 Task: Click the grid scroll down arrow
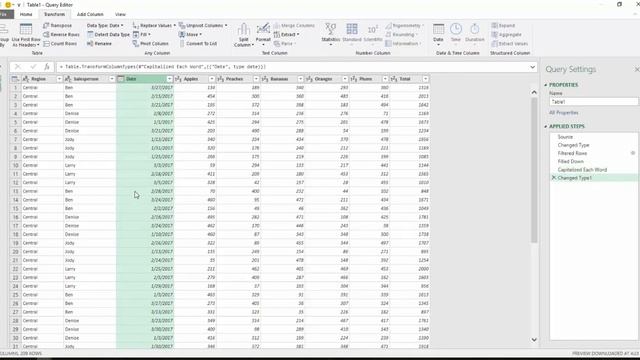click(x=534, y=340)
